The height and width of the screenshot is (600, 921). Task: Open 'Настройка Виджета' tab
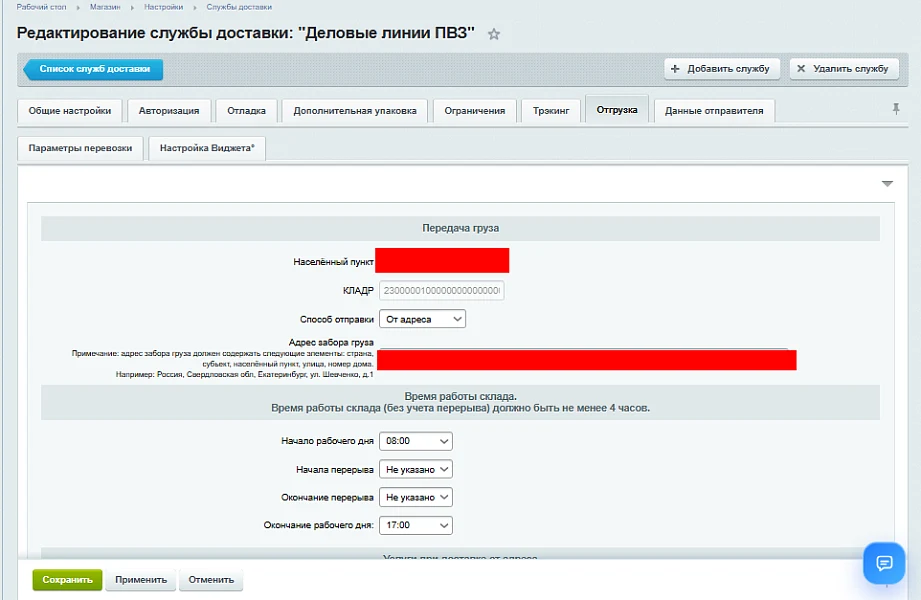[x=207, y=148]
